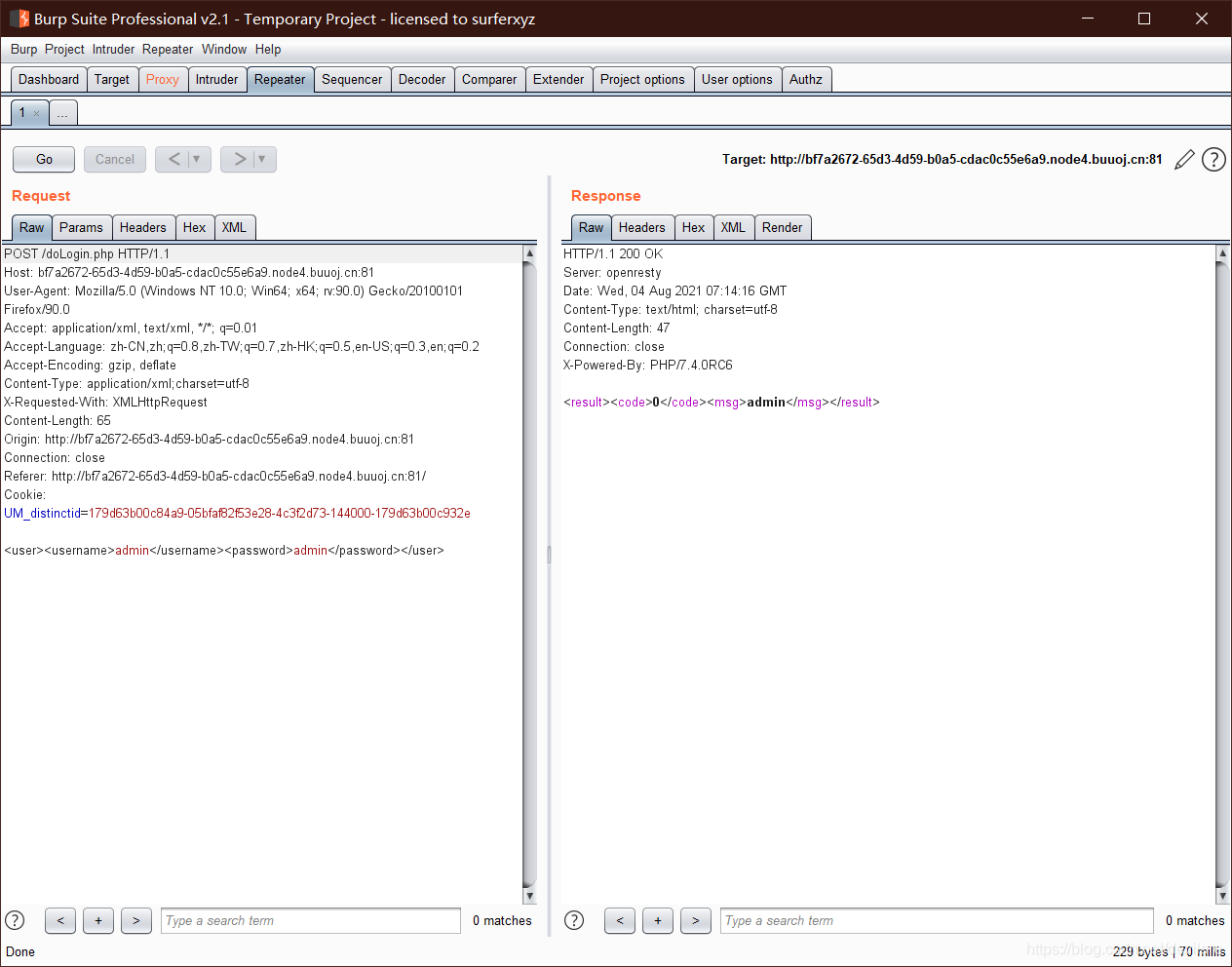
Task: Navigate forward in request history
Action: [239, 159]
